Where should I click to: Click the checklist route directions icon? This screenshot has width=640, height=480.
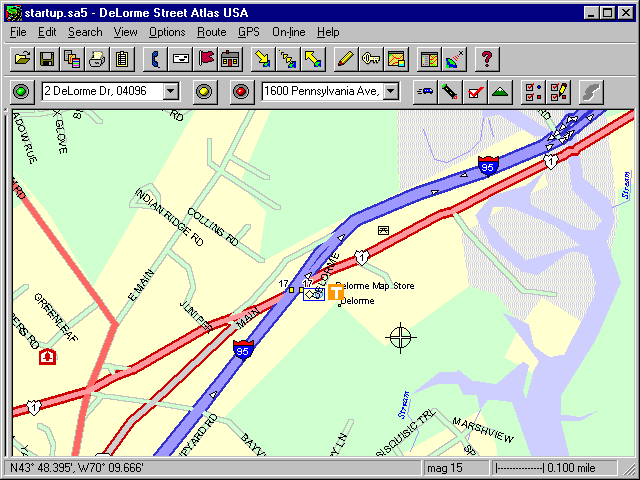pyautogui.click(x=533, y=91)
